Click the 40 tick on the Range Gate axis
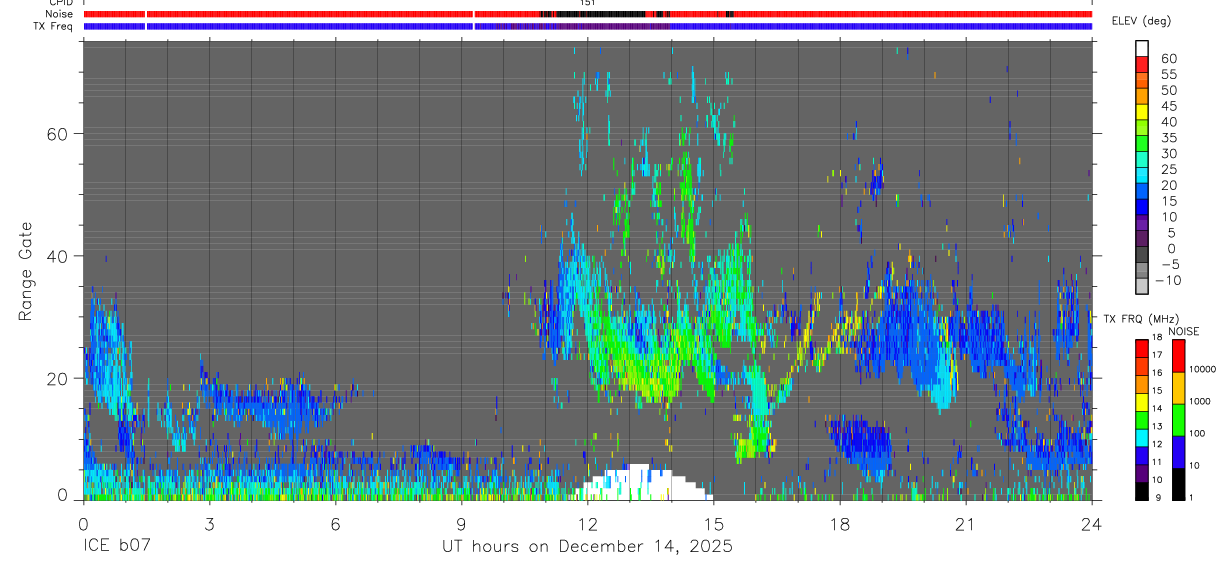 (56, 256)
